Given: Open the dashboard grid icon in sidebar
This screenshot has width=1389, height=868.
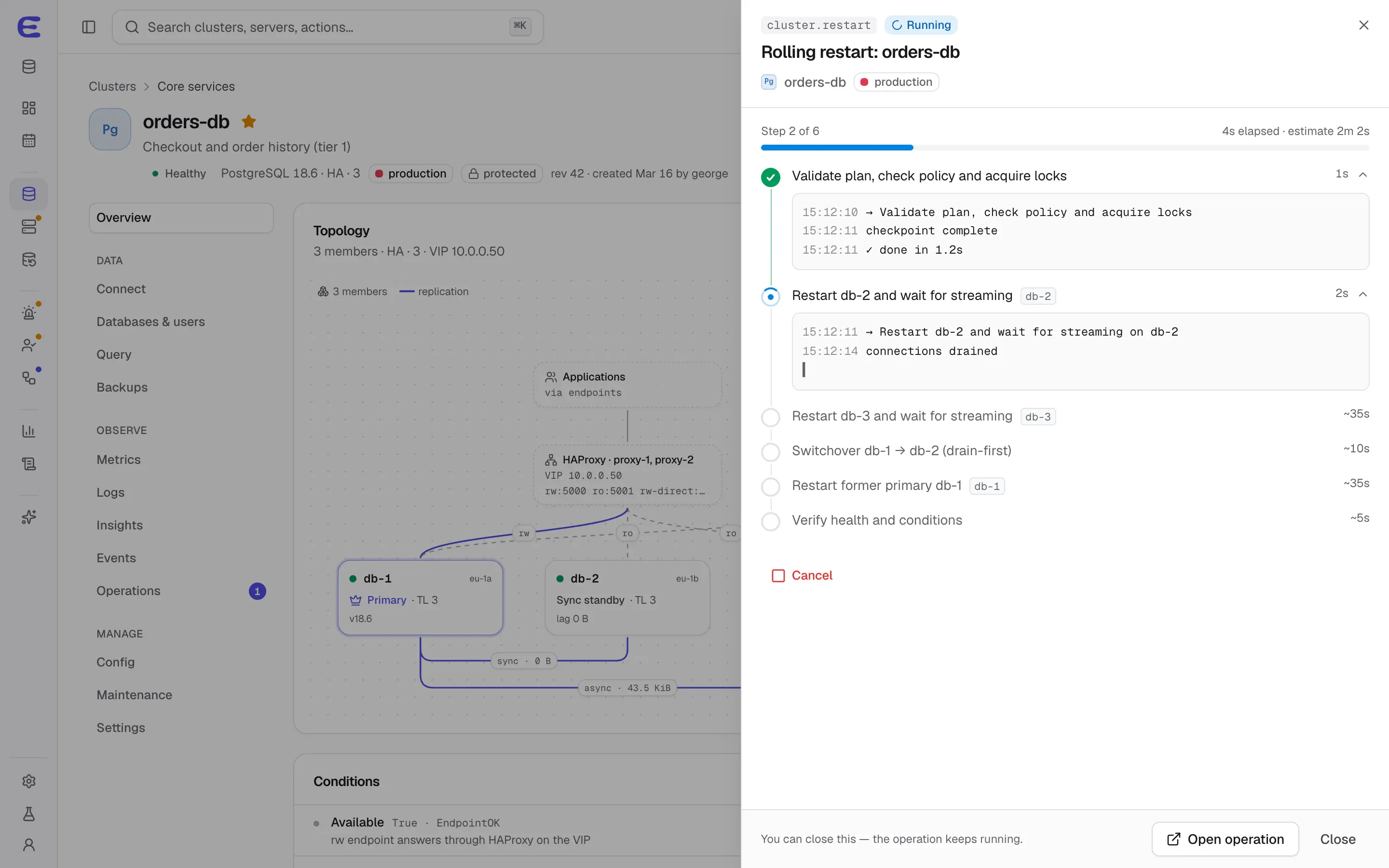Looking at the screenshot, I should click(29, 108).
